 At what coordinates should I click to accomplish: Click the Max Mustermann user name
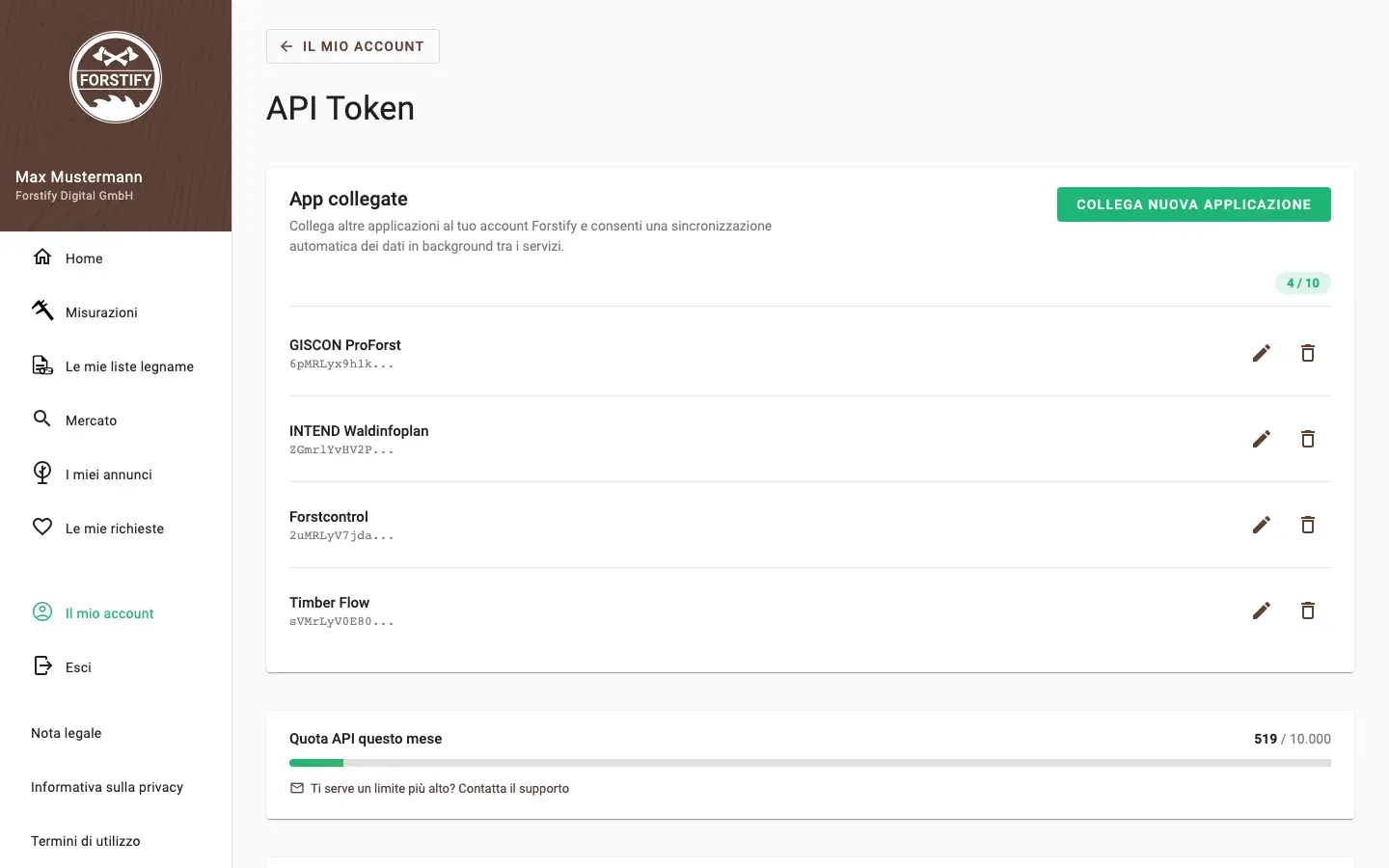click(x=79, y=176)
